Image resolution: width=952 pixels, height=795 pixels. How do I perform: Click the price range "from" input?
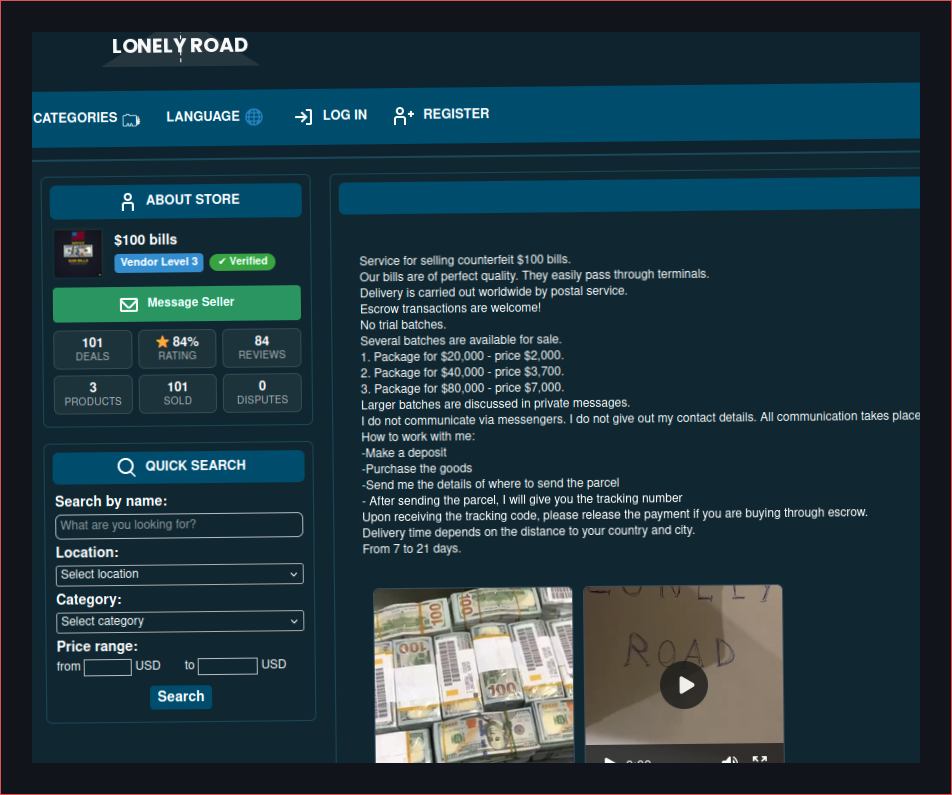pos(107,667)
